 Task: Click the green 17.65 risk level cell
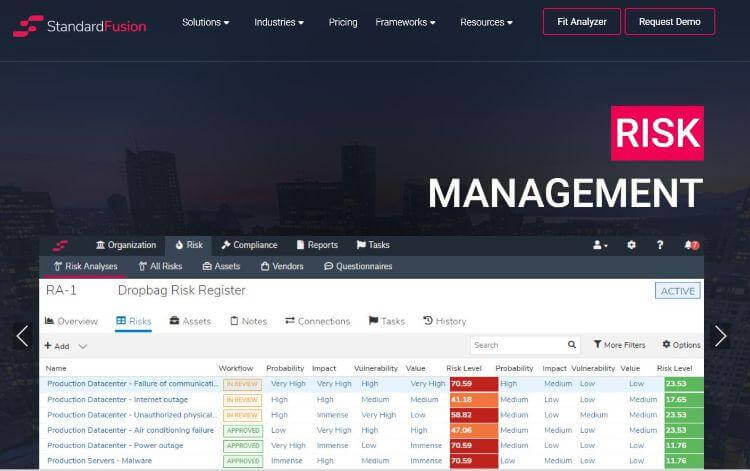click(x=684, y=400)
